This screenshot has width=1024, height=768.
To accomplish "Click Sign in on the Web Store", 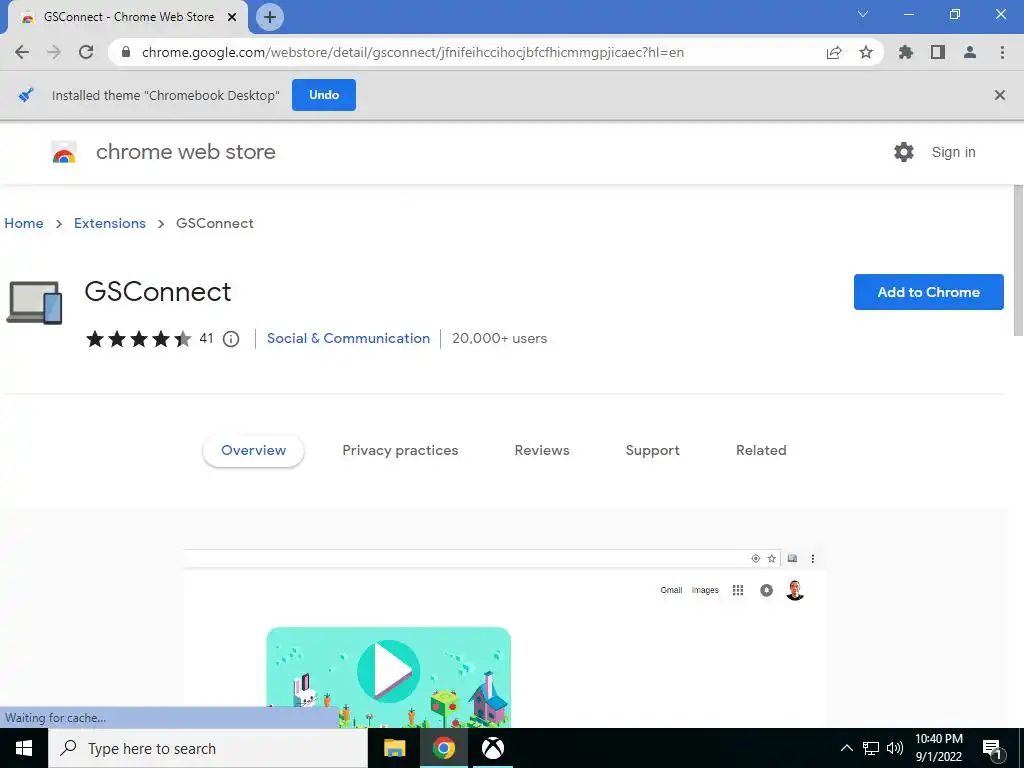I will (x=953, y=152).
